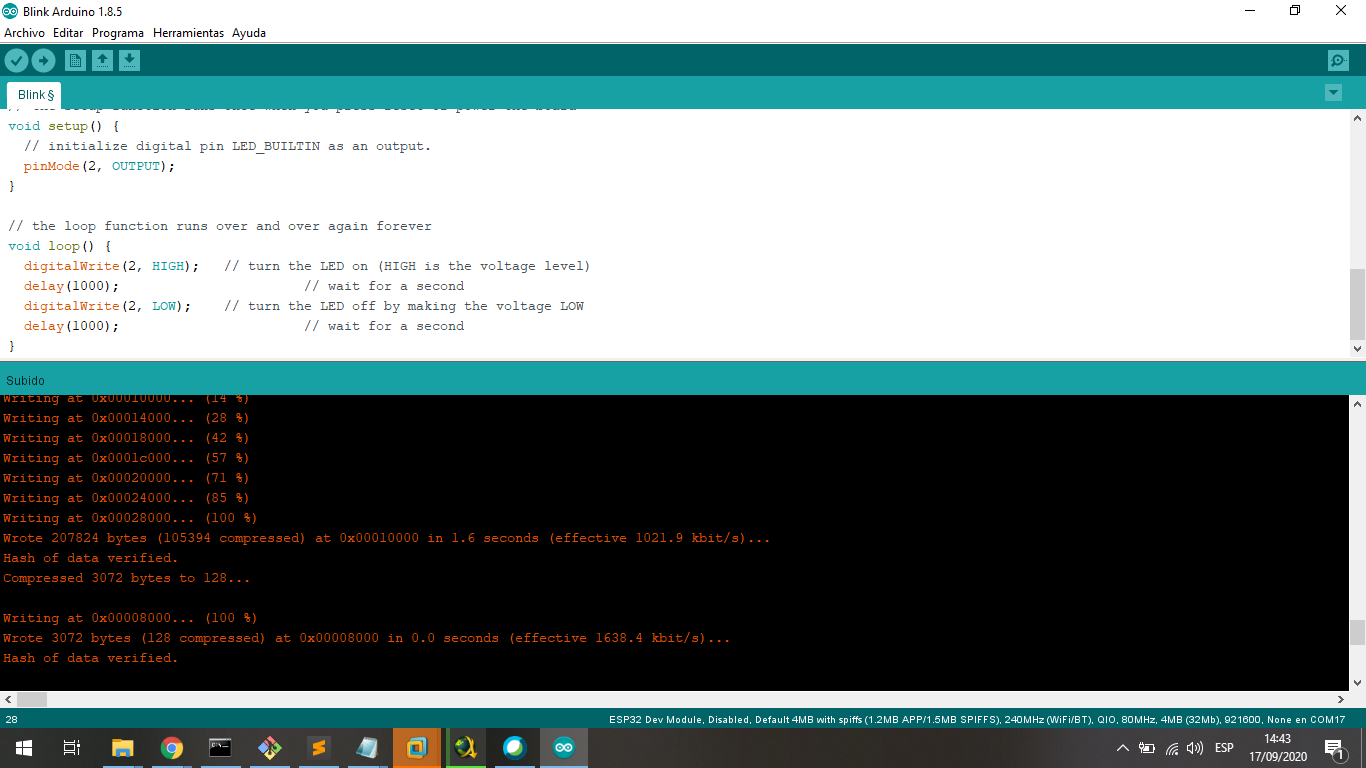Open the notepad icon in the taskbar

coord(367,748)
